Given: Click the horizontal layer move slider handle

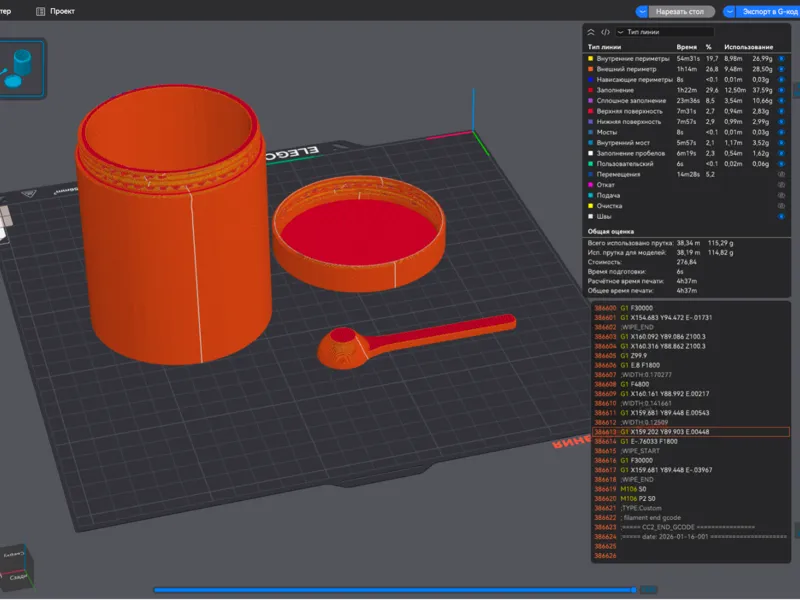Looking at the screenshot, I should coord(634,590).
